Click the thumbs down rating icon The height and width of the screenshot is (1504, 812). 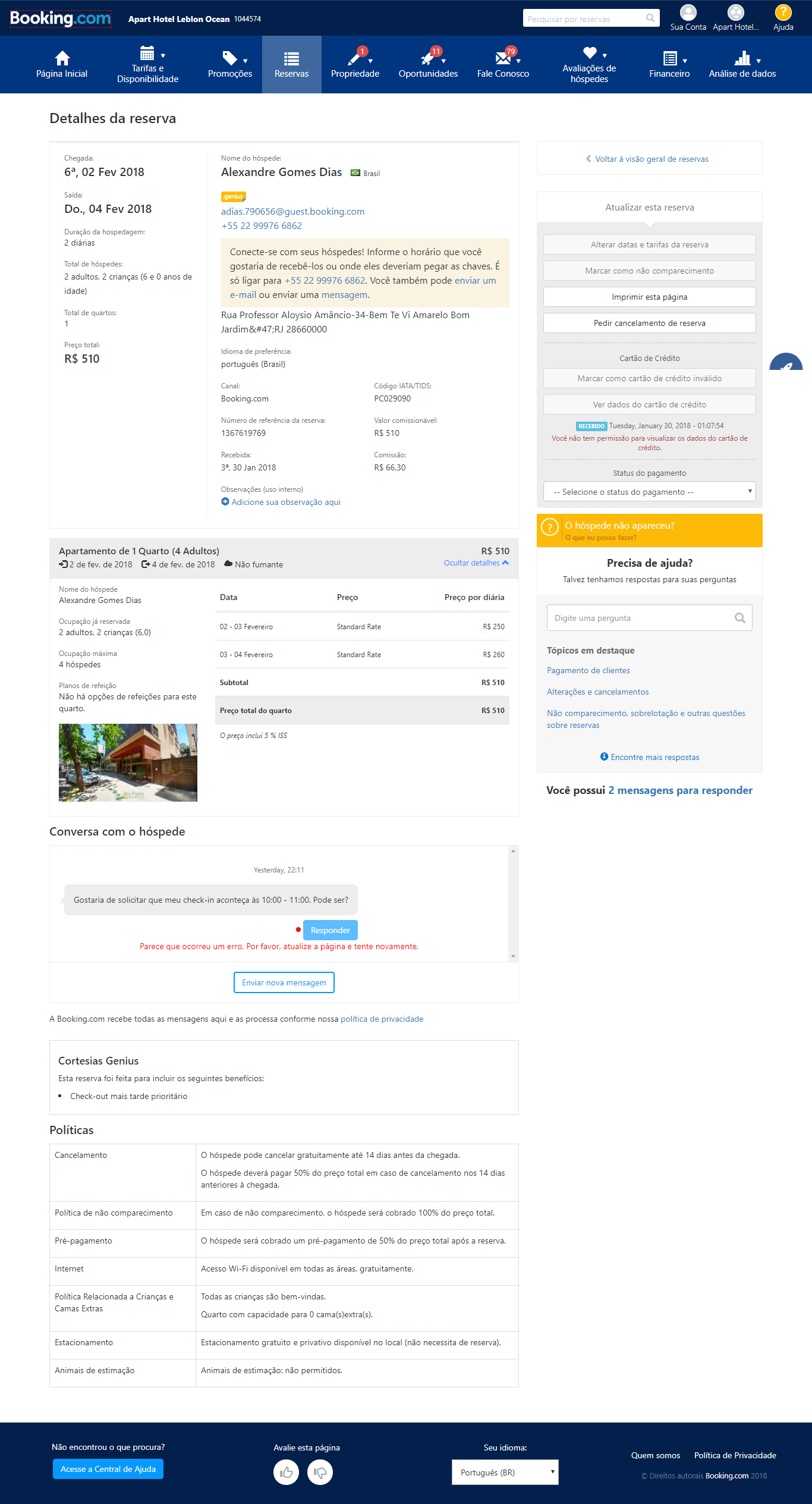[320, 1472]
